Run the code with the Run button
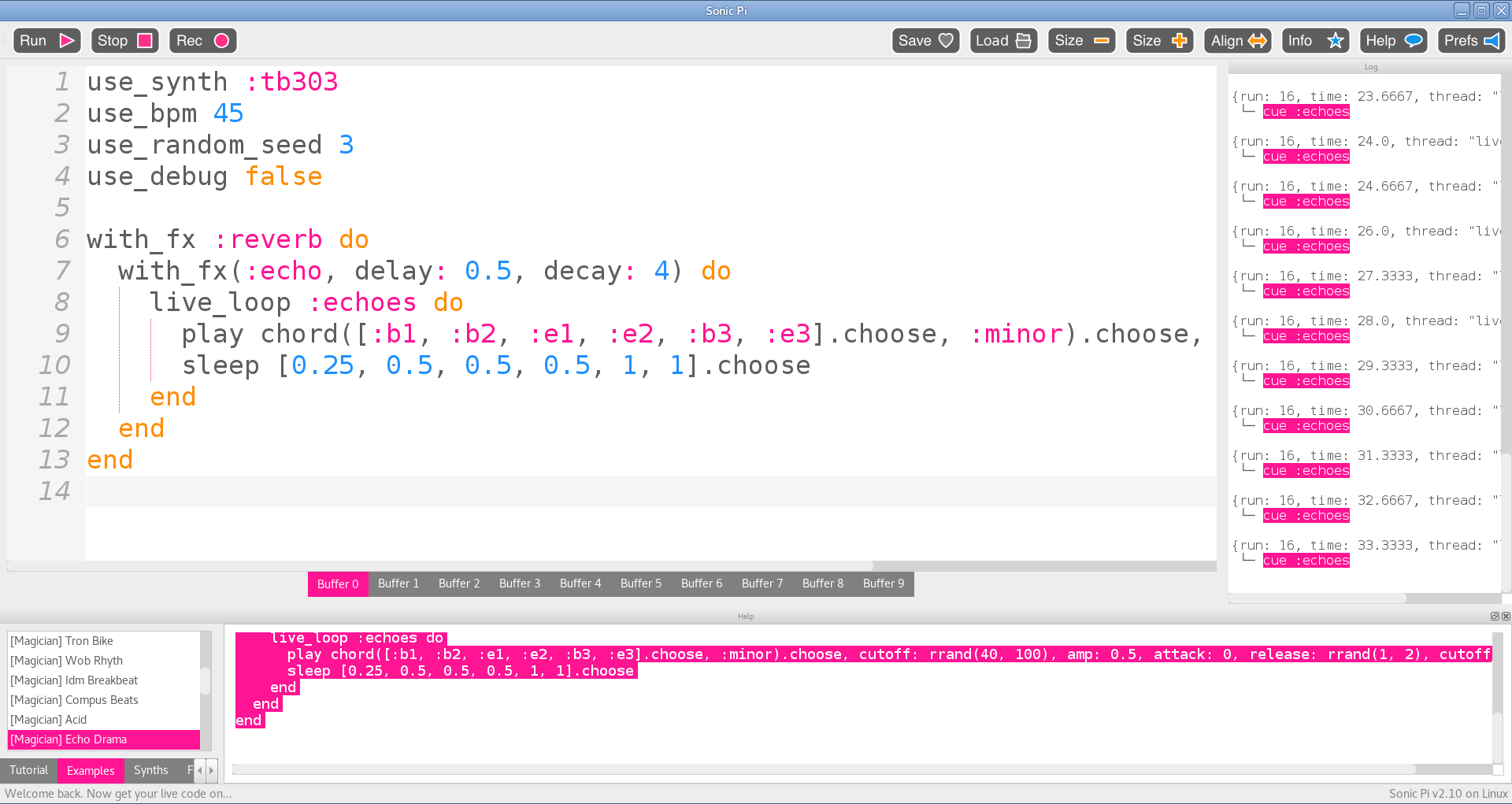The width and height of the screenshot is (1512, 804). click(47, 41)
